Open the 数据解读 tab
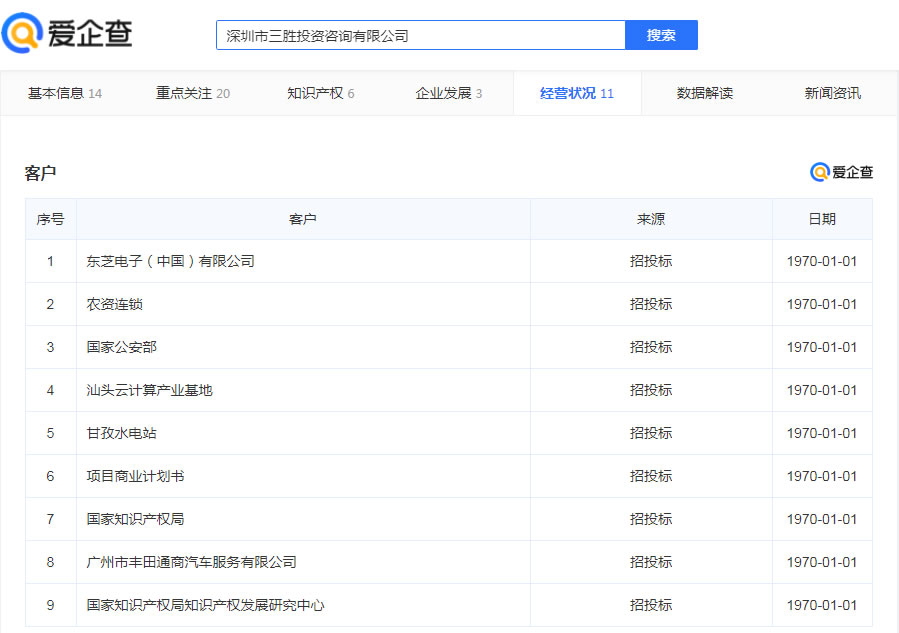The width and height of the screenshot is (899, 633). pos(705,93)
